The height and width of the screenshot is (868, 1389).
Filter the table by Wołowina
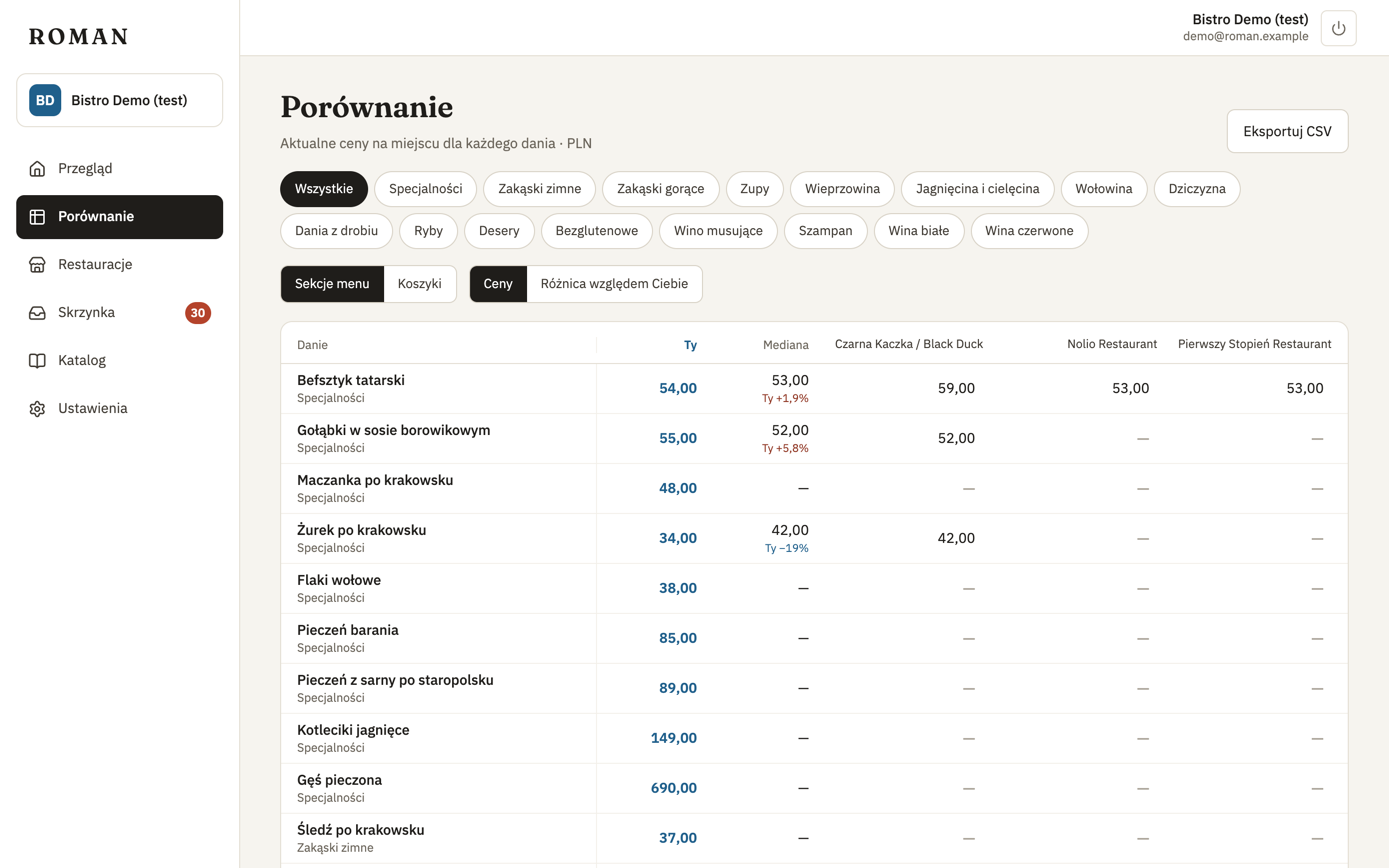(1104, 189)
